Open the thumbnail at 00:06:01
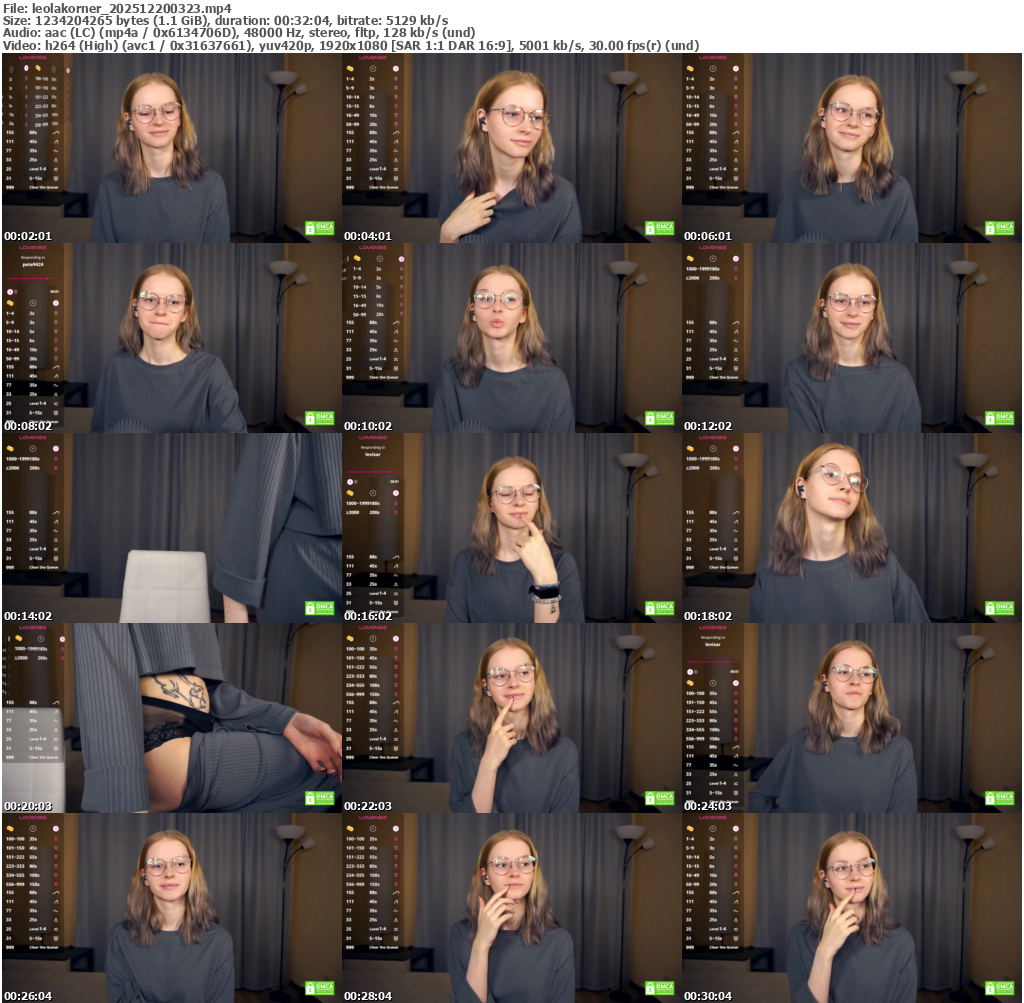This screenshot has height=1003, width=1024. (852, 148)
